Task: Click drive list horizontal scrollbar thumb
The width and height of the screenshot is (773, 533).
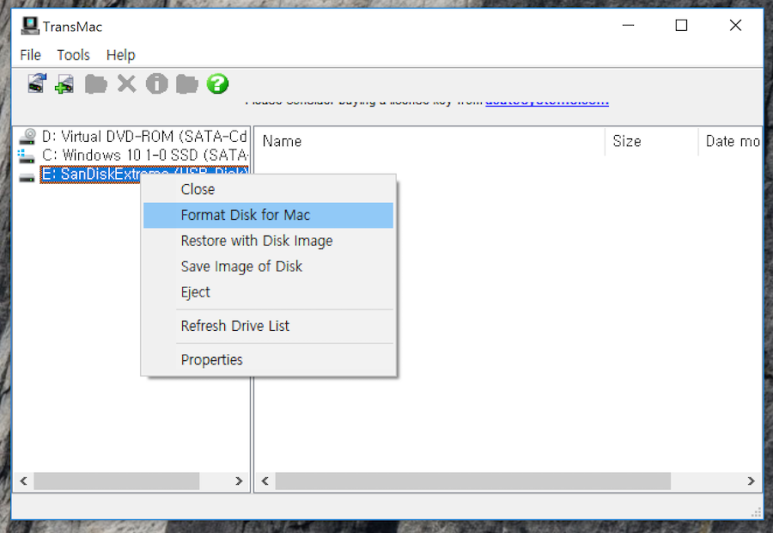Action: point(116,481)
